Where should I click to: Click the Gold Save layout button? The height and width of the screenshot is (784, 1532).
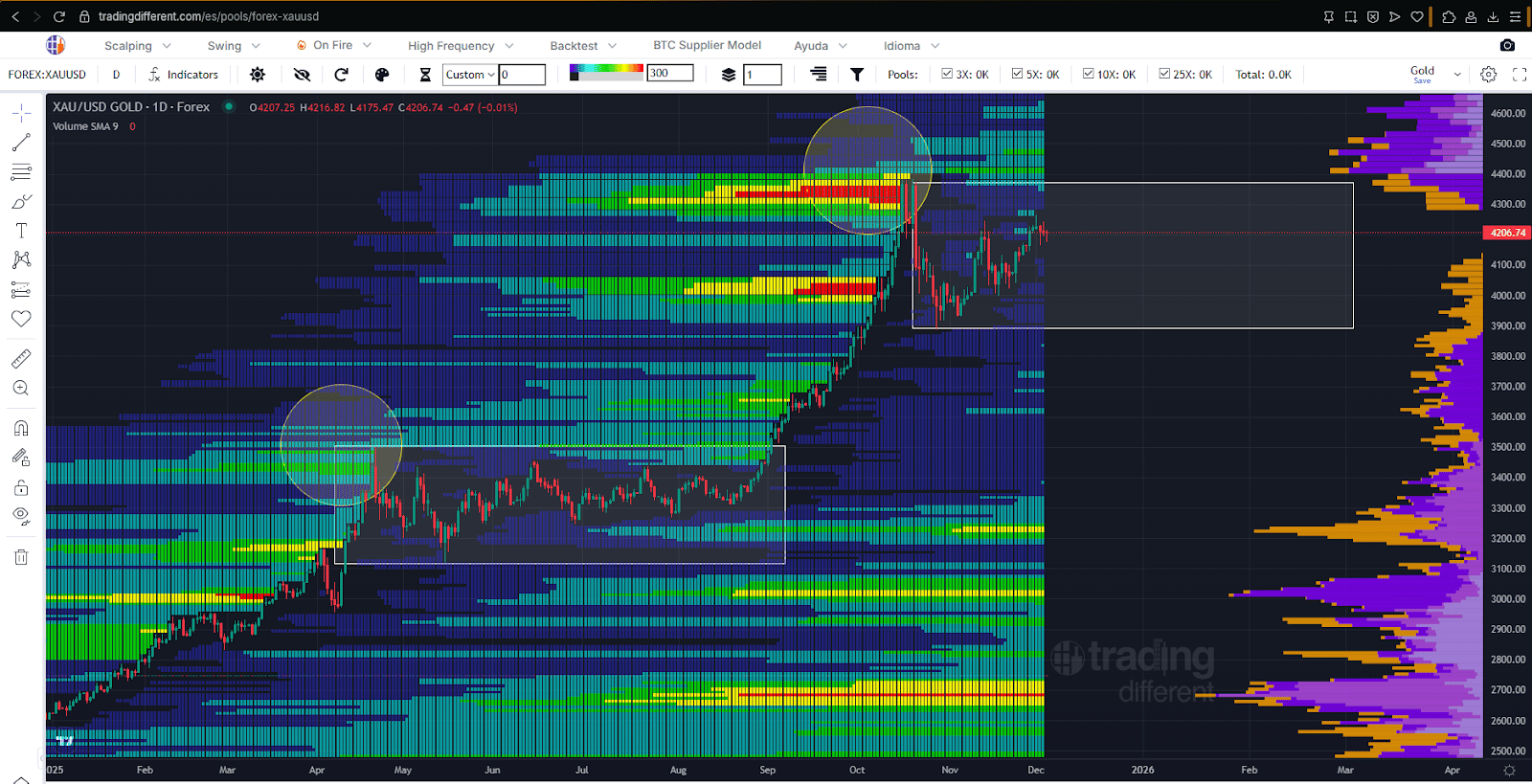point(1422,75)
